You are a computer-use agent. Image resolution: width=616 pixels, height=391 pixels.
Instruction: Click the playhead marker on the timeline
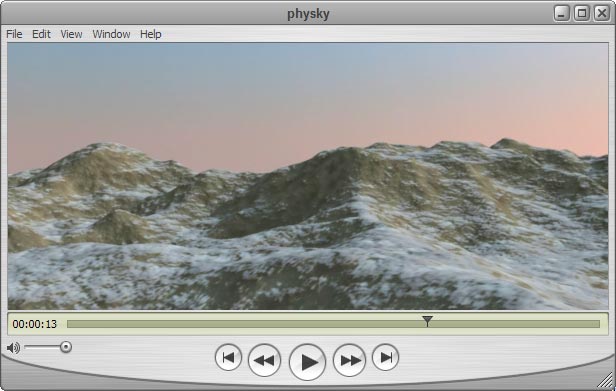tap(427, 321)
